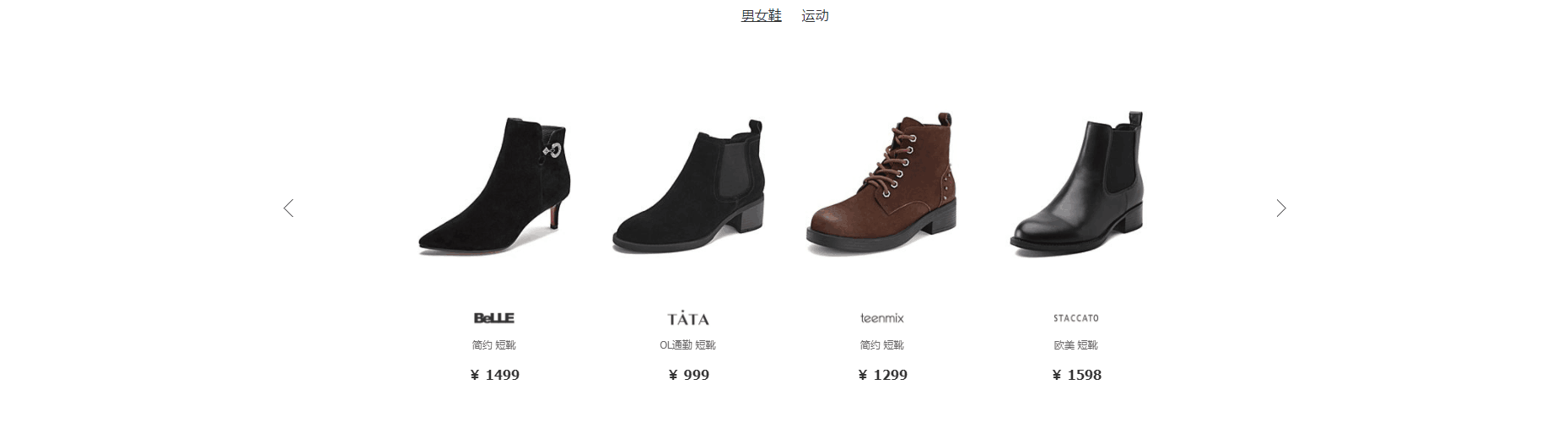Click the ¥ 1598 price
The width and height of the screenshot is (1568, 439).
point(1076,375)
